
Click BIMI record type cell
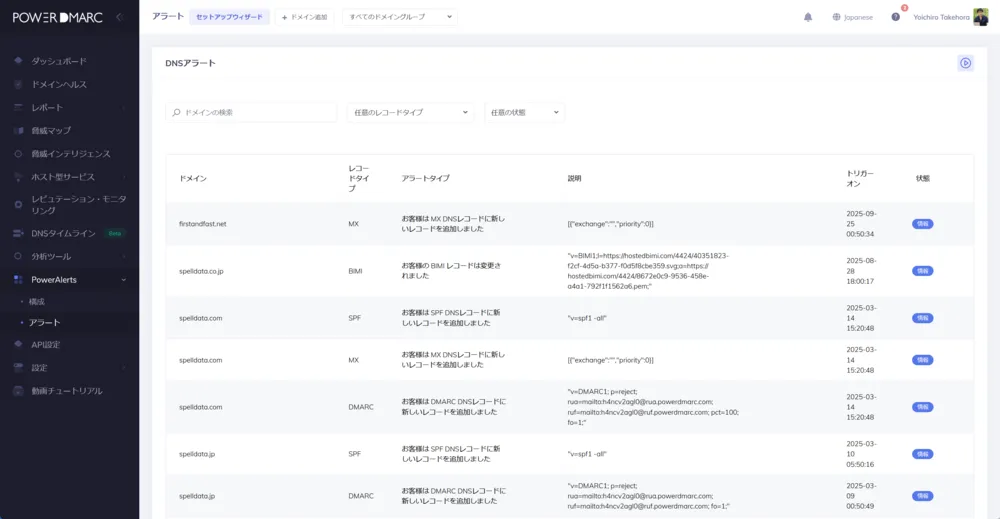(x=355, y=271)
